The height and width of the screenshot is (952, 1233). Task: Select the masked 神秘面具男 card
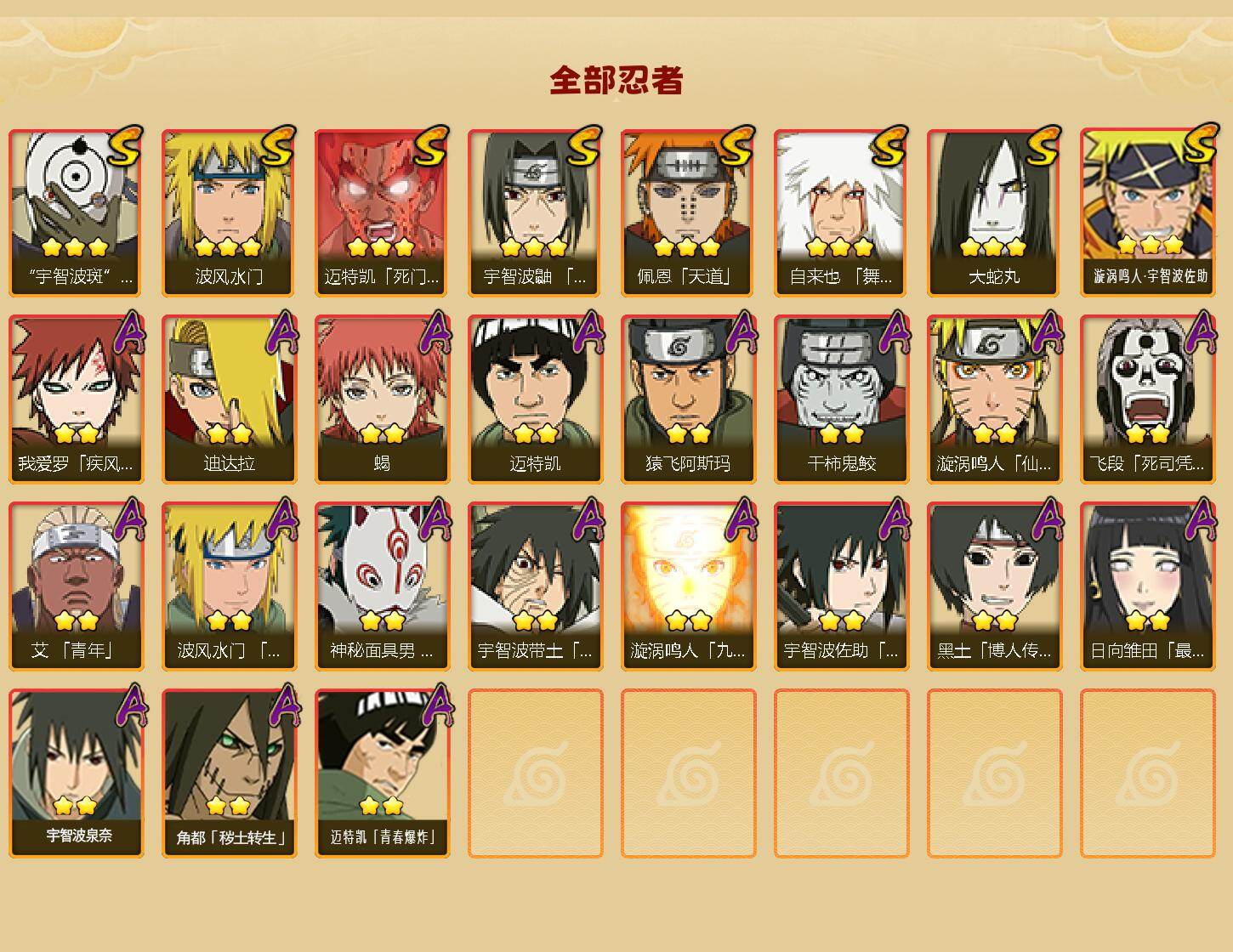click(382, 586)
